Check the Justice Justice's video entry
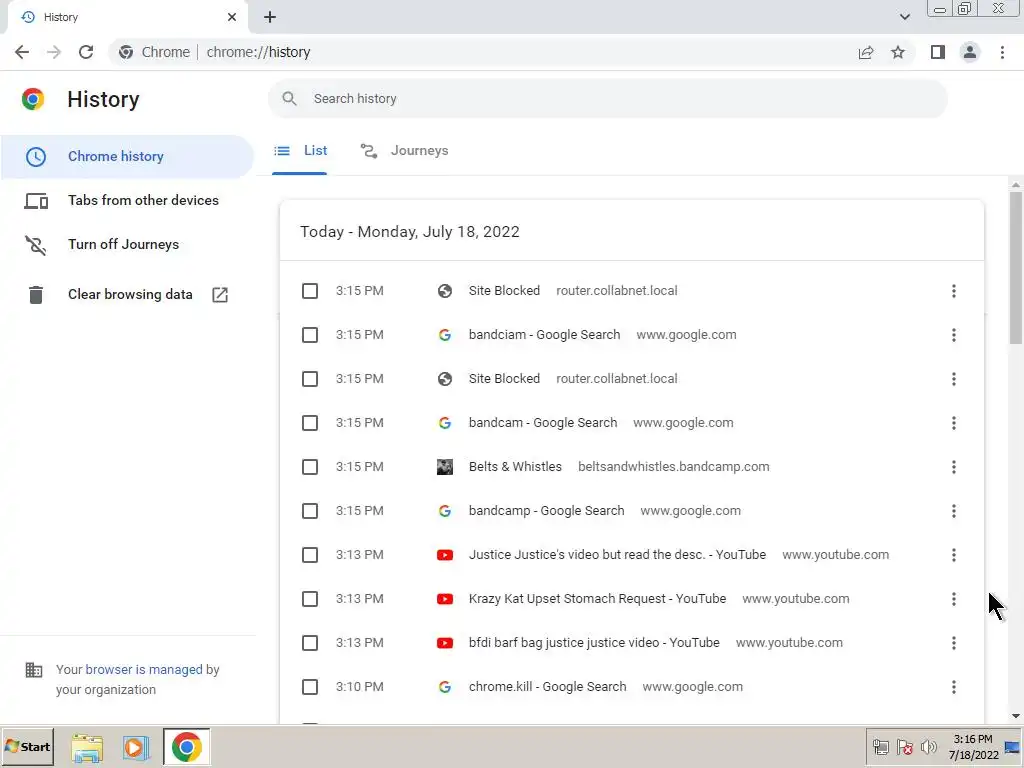Viewport: 1024px width, 768px height. click(310, 555)
